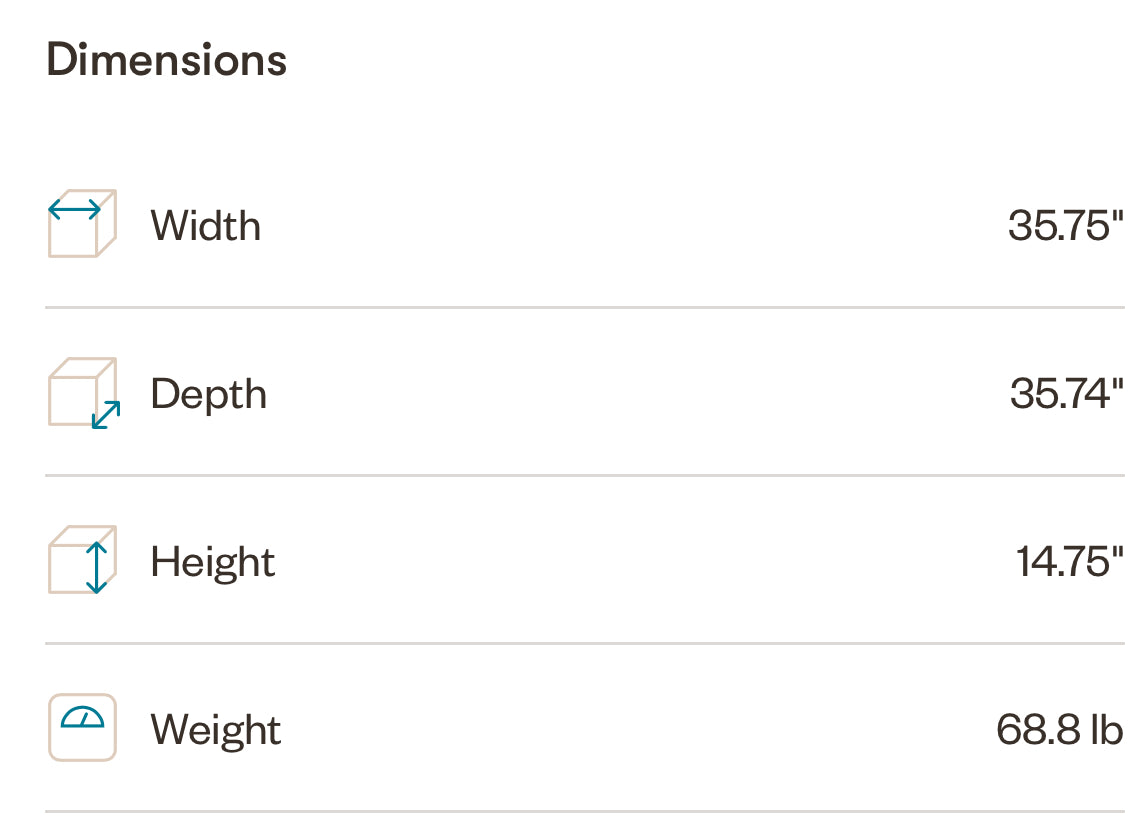Click the Width label text
This screenshot has width=1140, height=831.
point(206,226)
